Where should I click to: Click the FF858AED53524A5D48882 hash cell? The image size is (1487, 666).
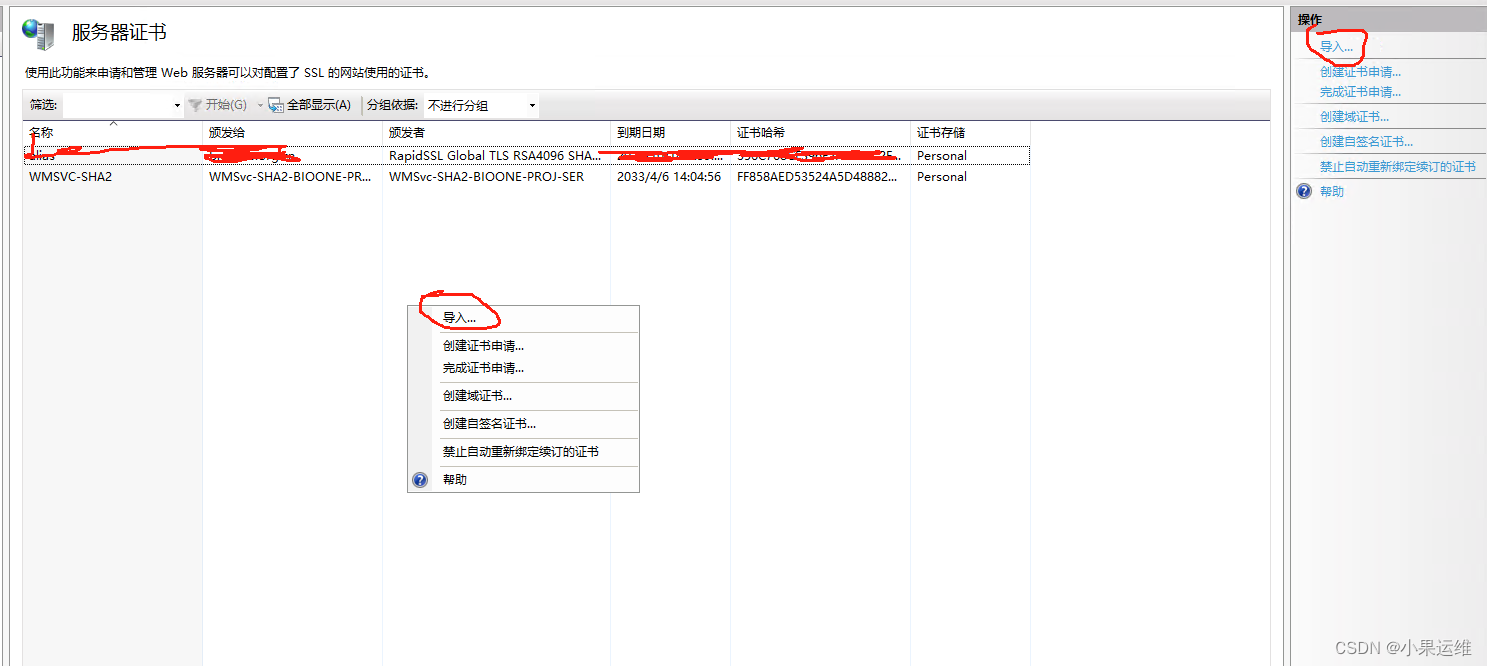[817, 177]
